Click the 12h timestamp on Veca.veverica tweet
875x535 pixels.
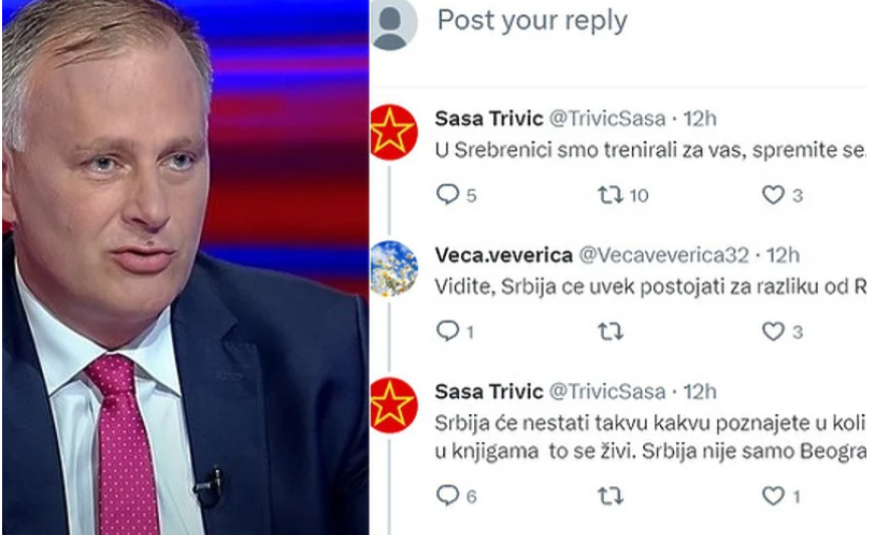tap(783, 255)
